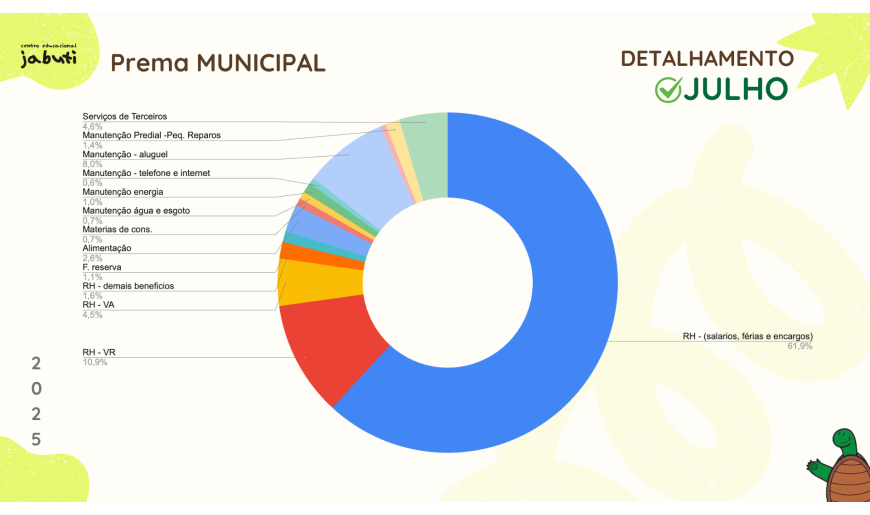The image size is (870, 515).
Task: Click the Manutenção - telefone e internet label
Action: click(146, 173)
